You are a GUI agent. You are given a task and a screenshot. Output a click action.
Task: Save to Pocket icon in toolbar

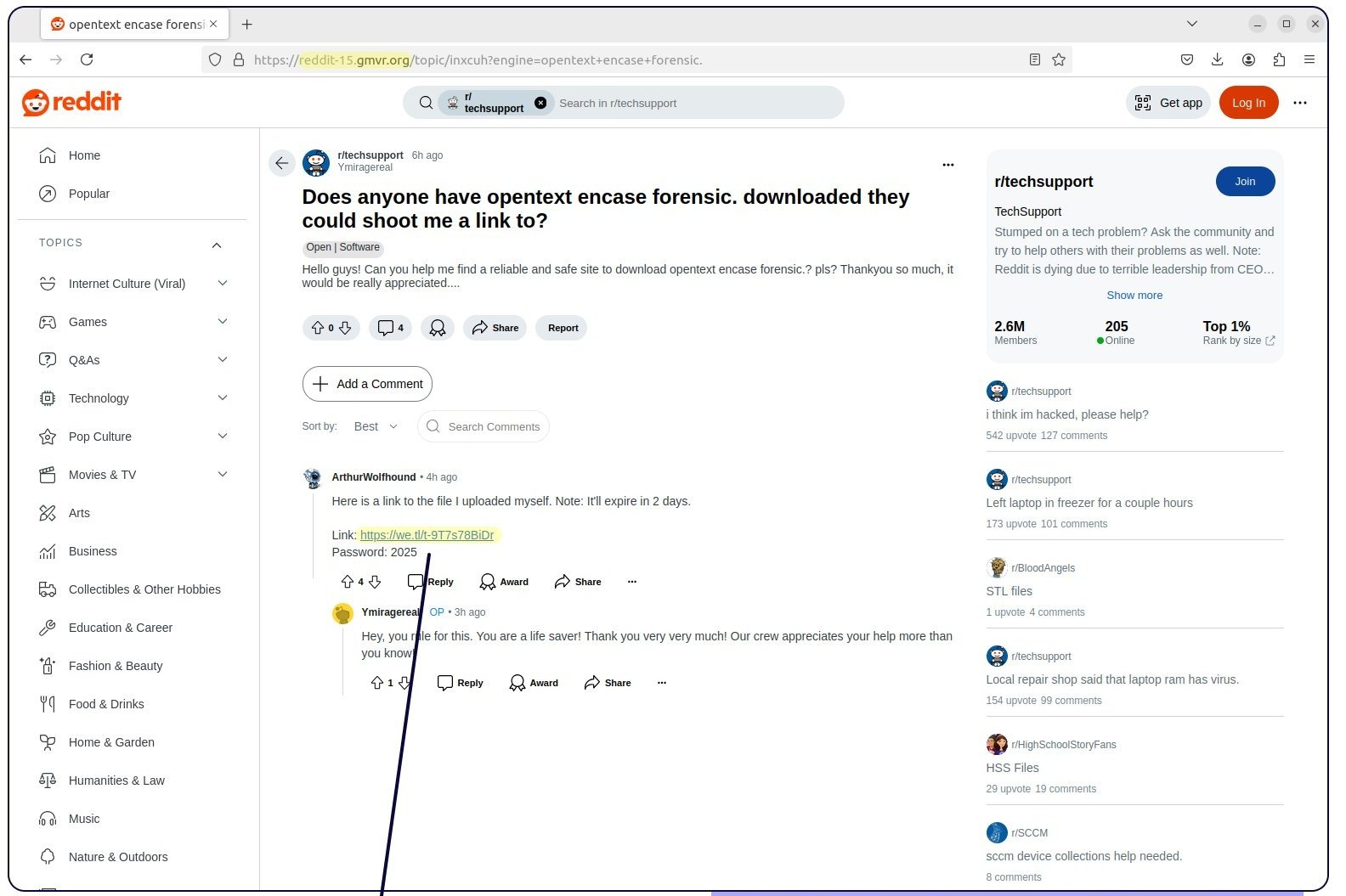1187,59
